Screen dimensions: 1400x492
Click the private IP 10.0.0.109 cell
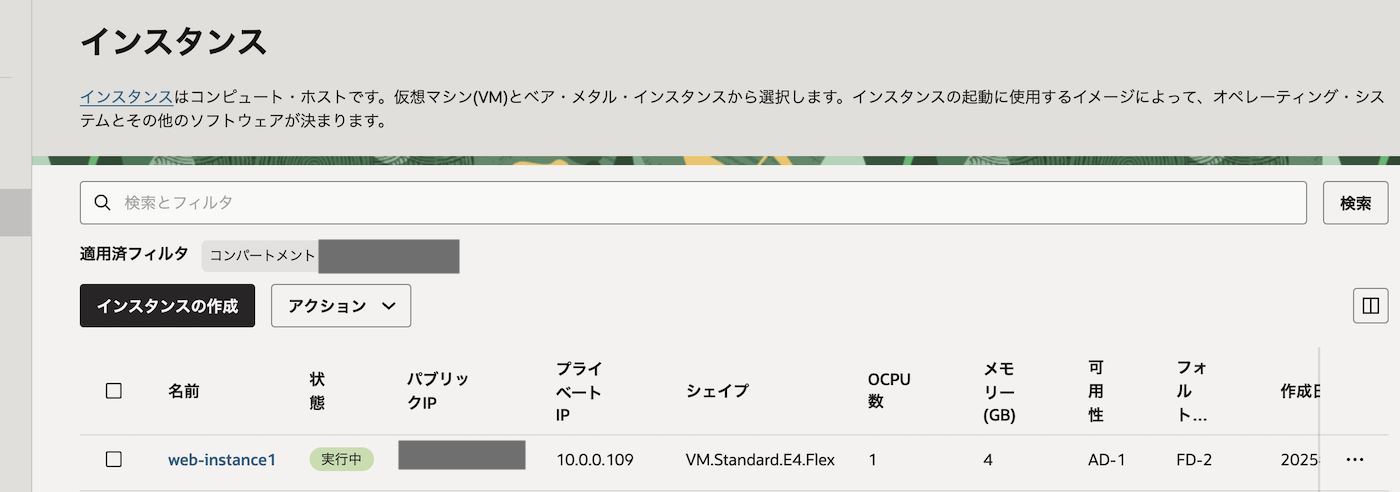[595, 460]
